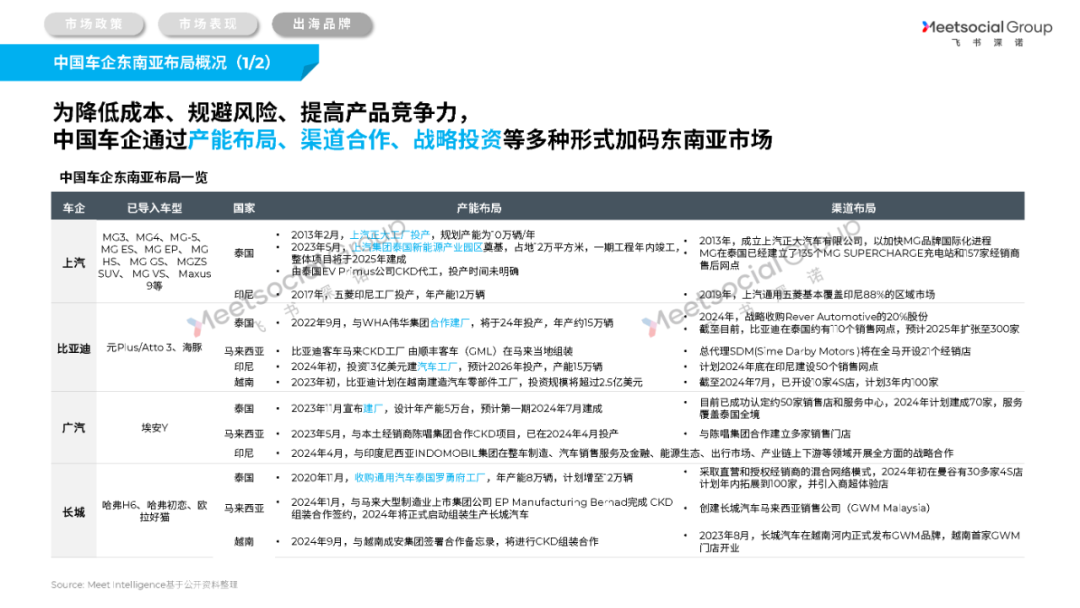Click 计划2024年底在印尼建设50个销售网点 entry
This screenshot has width=1080, height=608.
(789, 367)
